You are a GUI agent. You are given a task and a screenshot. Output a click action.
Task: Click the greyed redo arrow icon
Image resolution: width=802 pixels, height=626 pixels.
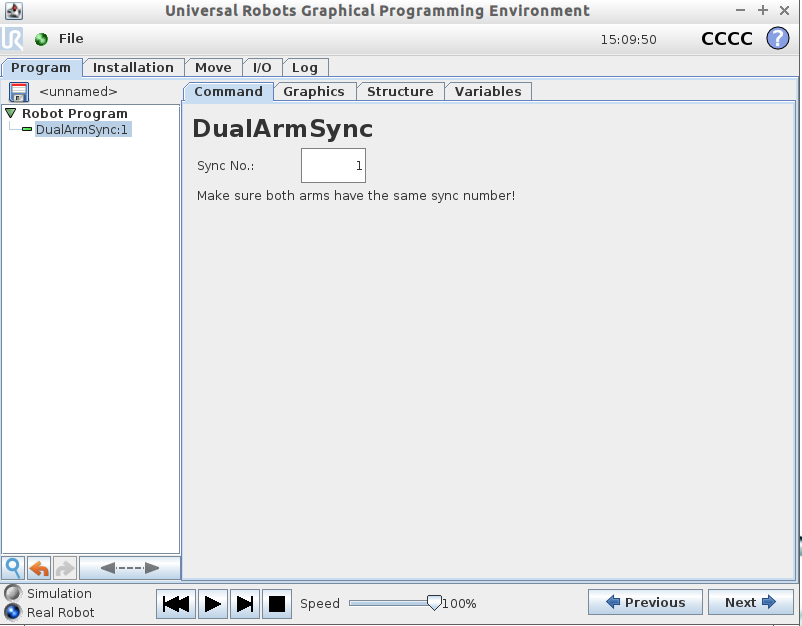click(65, 568)
